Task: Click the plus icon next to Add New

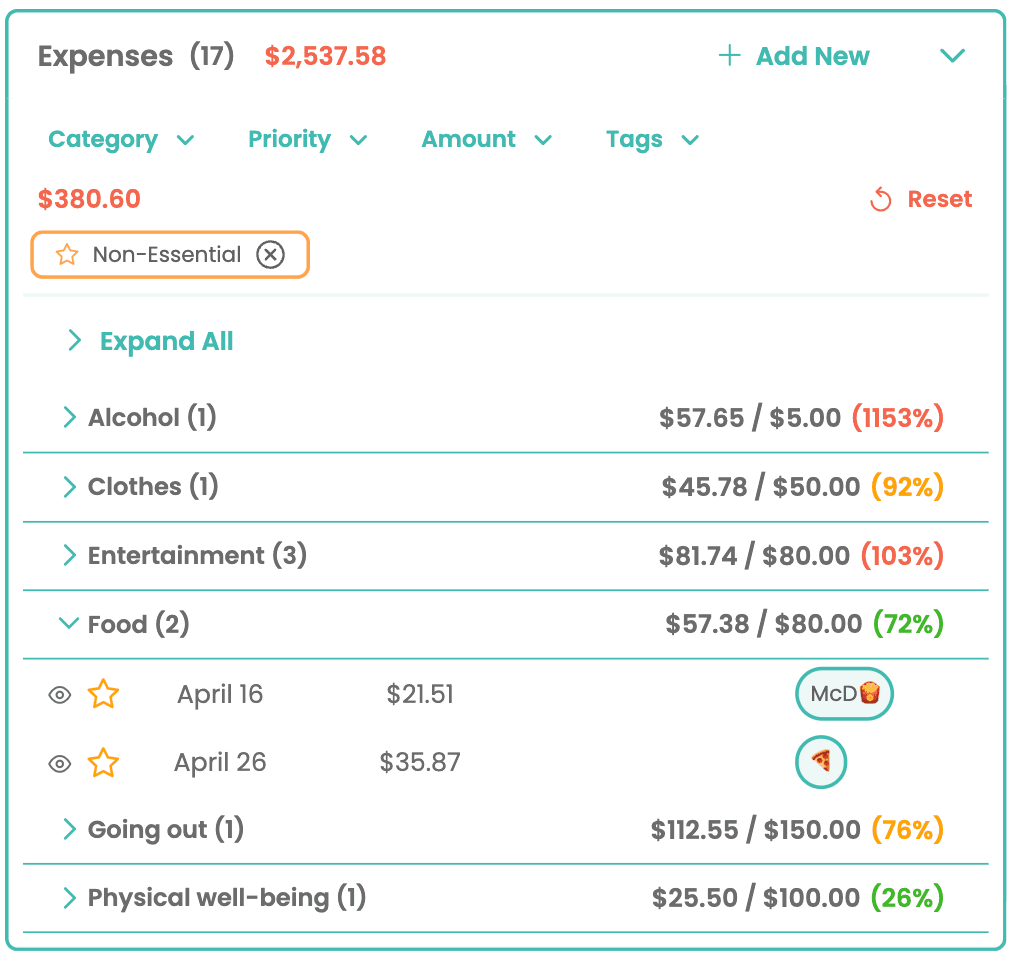Action: point(729,56)
